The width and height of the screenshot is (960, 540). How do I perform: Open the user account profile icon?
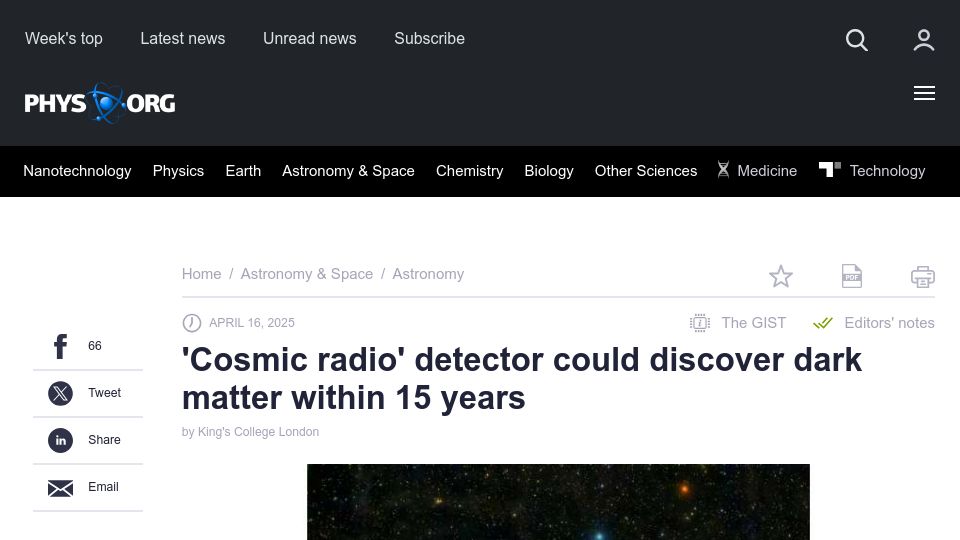coord(924,40)
